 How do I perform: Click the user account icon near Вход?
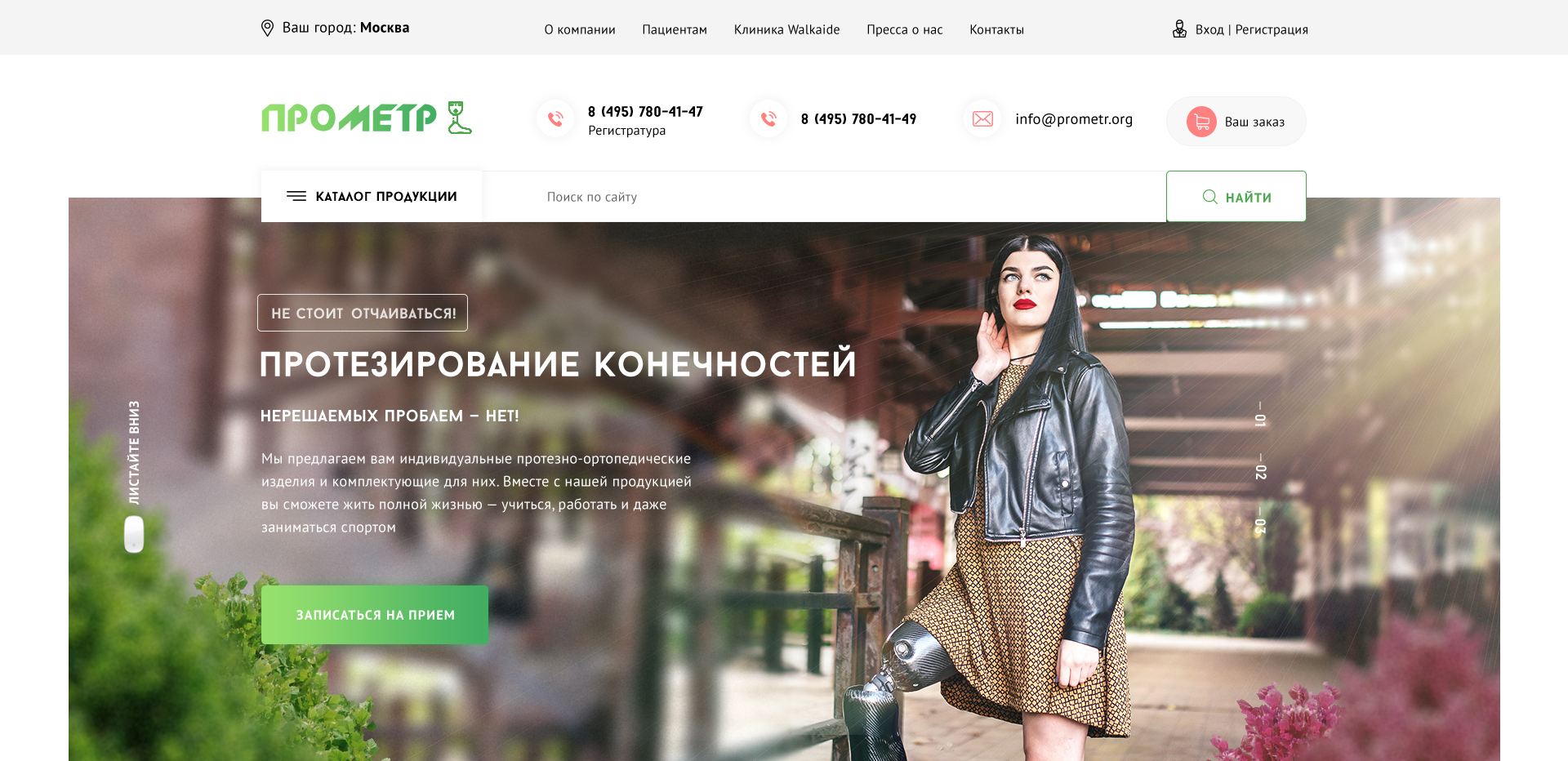[1179, 29]
